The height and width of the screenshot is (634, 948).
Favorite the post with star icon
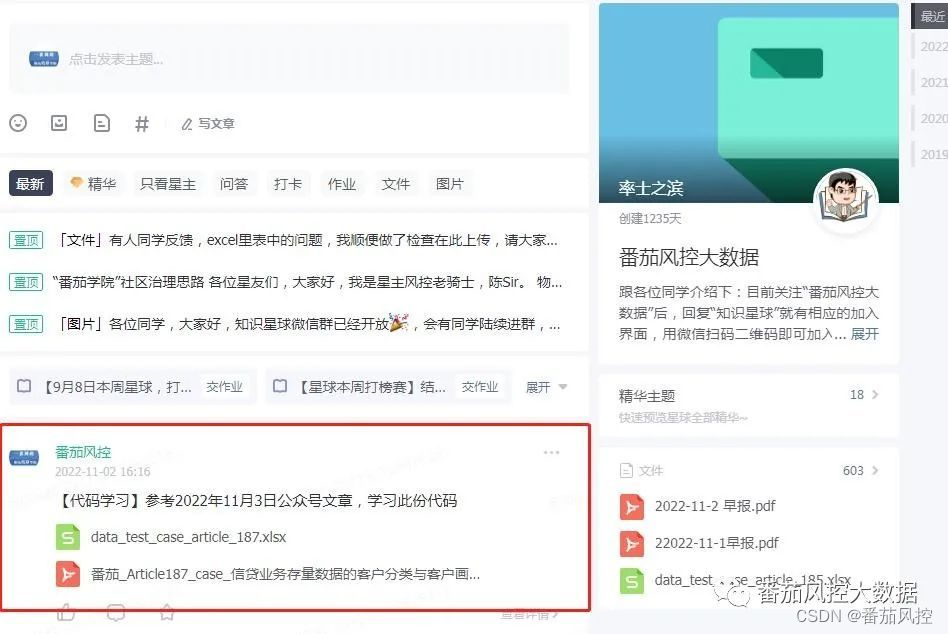(x=167, y=612)
